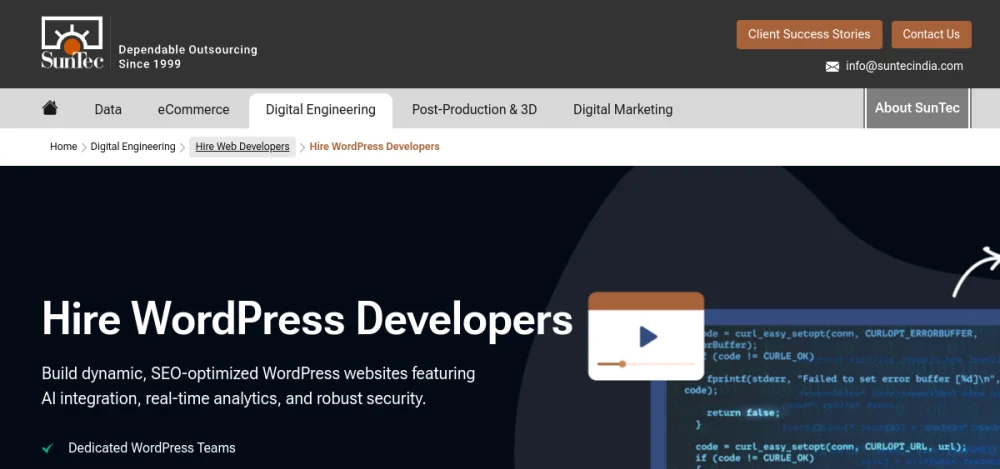Screen dimensions: 1000x469
Task: Open About SunTec section
Action: coord(917,108)
